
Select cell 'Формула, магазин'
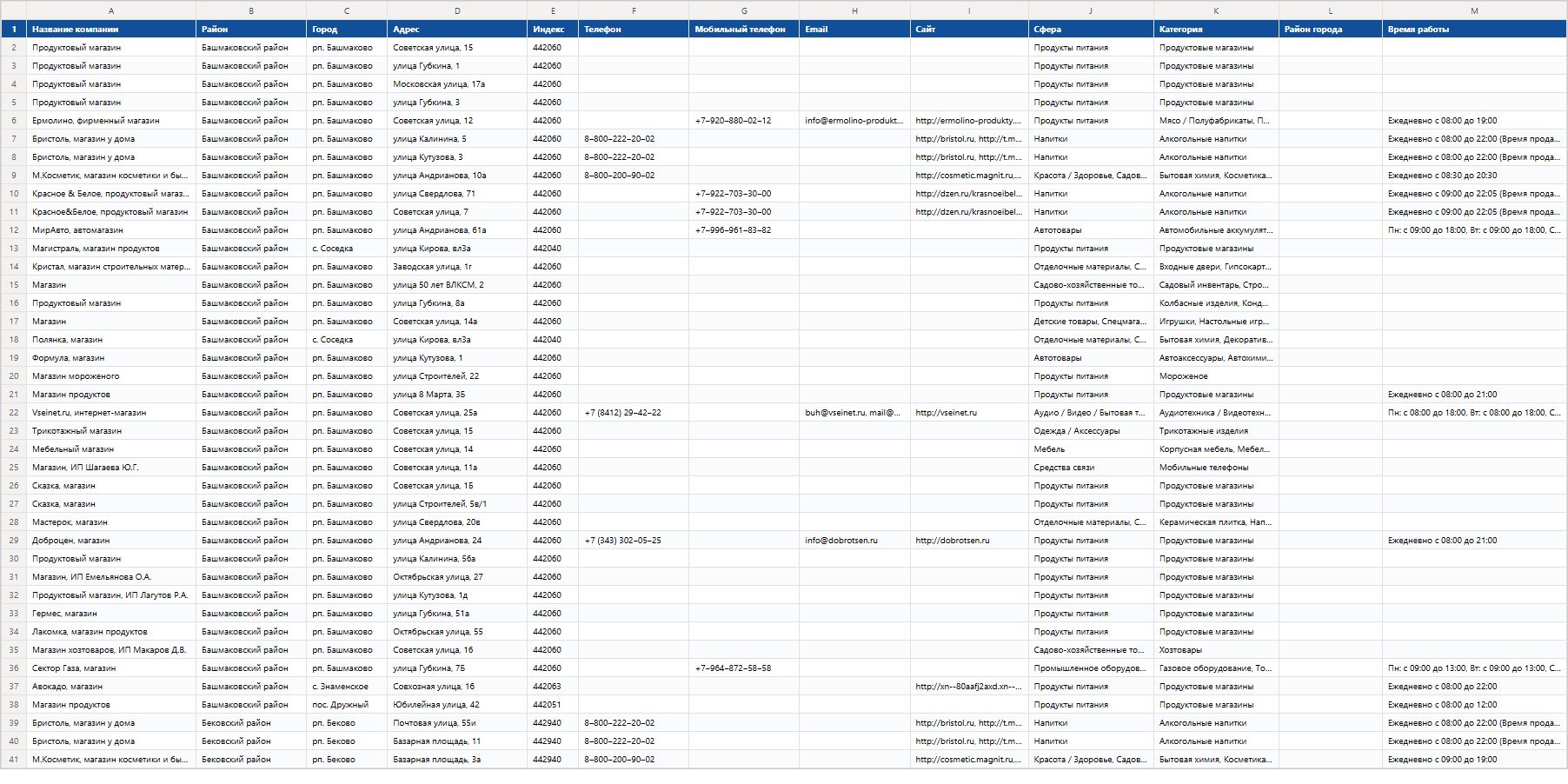[111, 358]
